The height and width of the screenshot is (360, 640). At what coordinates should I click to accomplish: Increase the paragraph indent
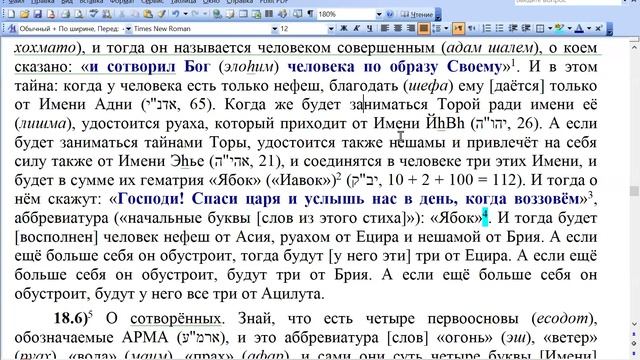526,28
